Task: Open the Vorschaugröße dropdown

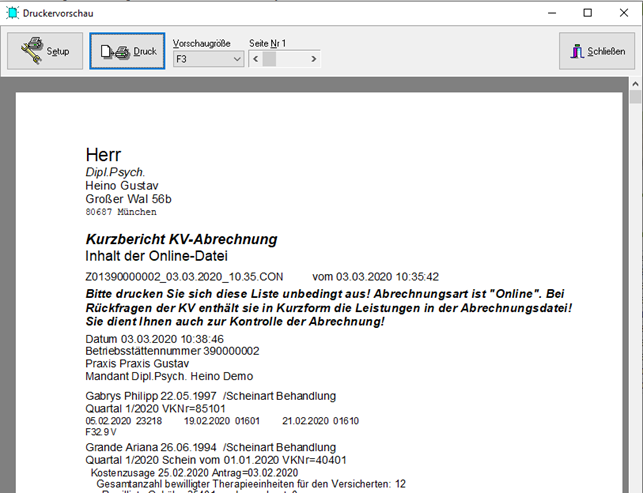Action: click(208, 59)
